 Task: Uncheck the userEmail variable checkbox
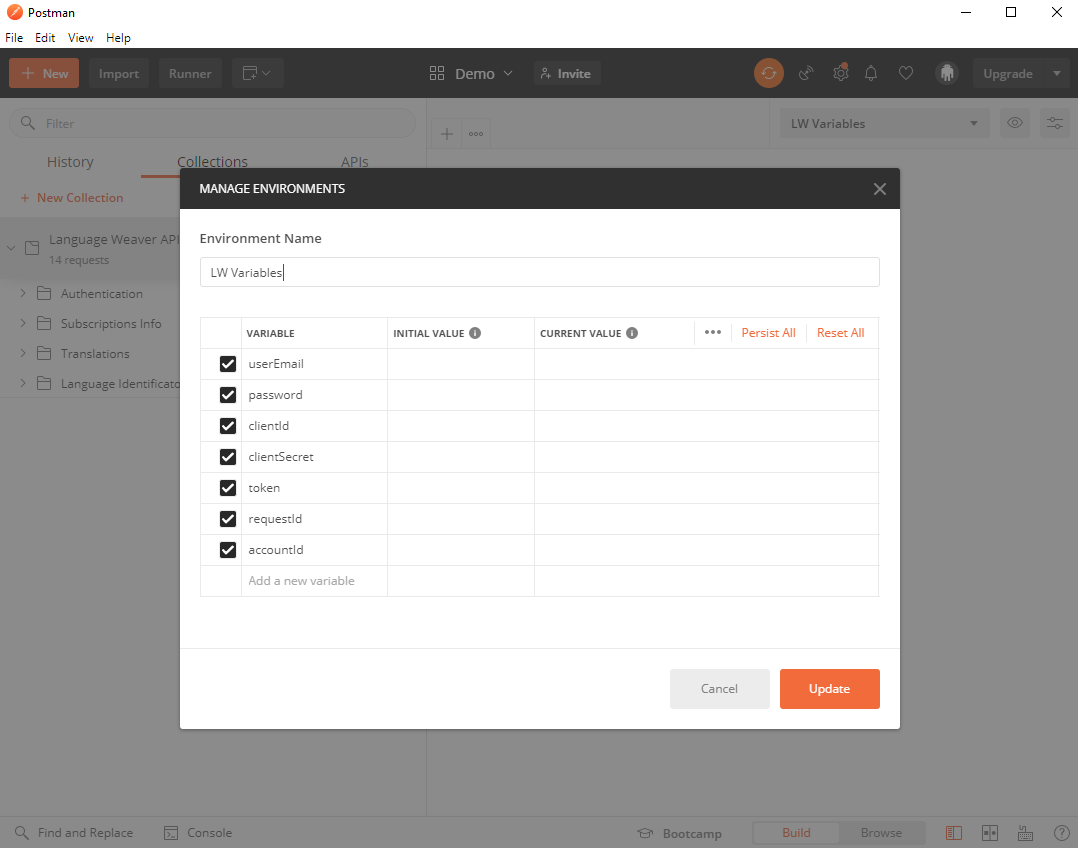pyautogui.click(x=228, y=364)
